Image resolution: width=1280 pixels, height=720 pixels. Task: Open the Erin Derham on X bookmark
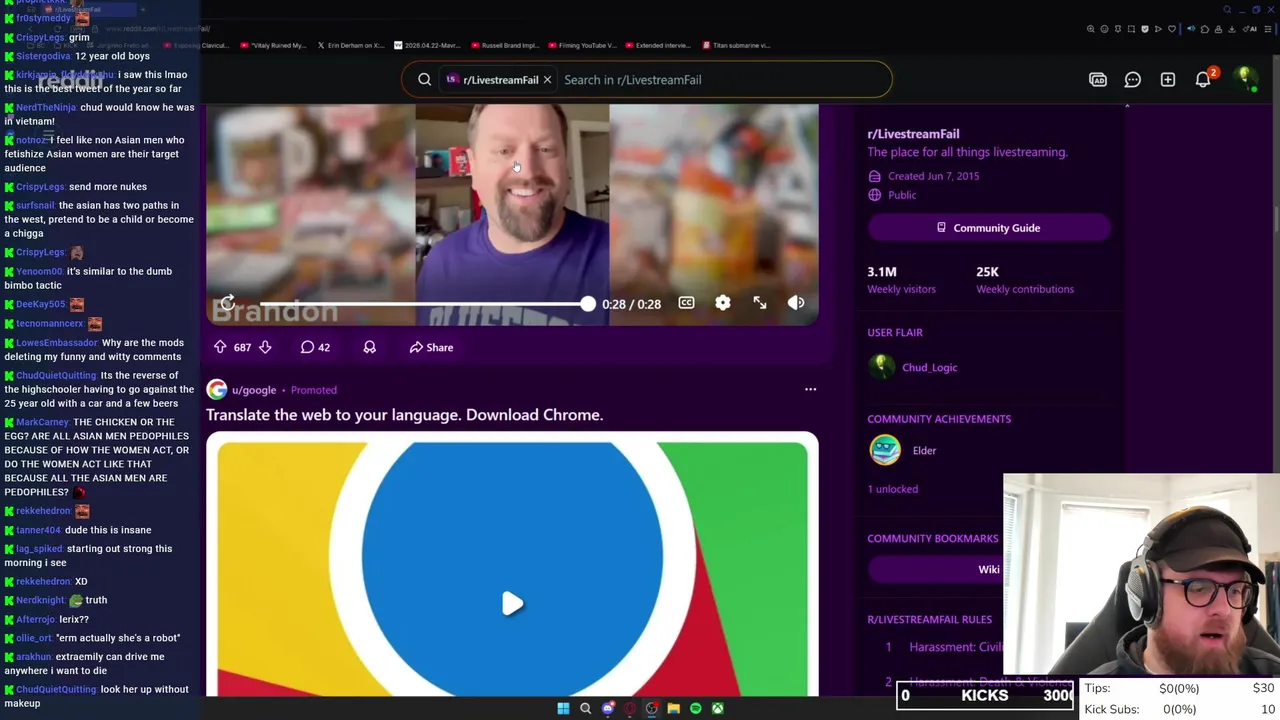[350, 45]
